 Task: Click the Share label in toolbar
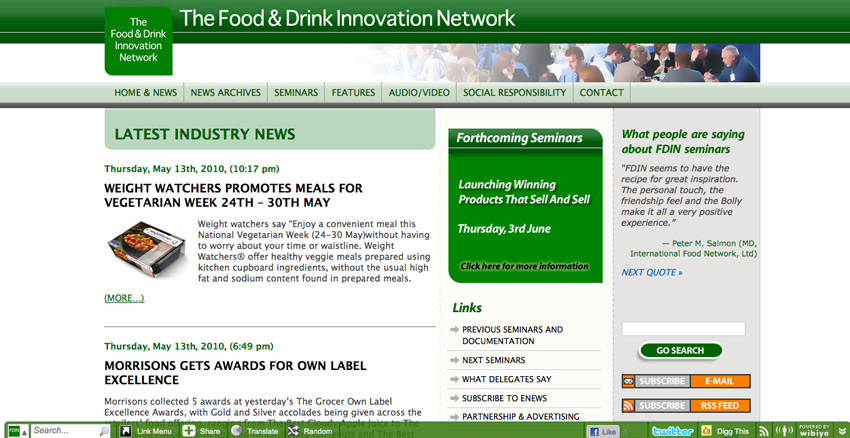click(210, 431)
